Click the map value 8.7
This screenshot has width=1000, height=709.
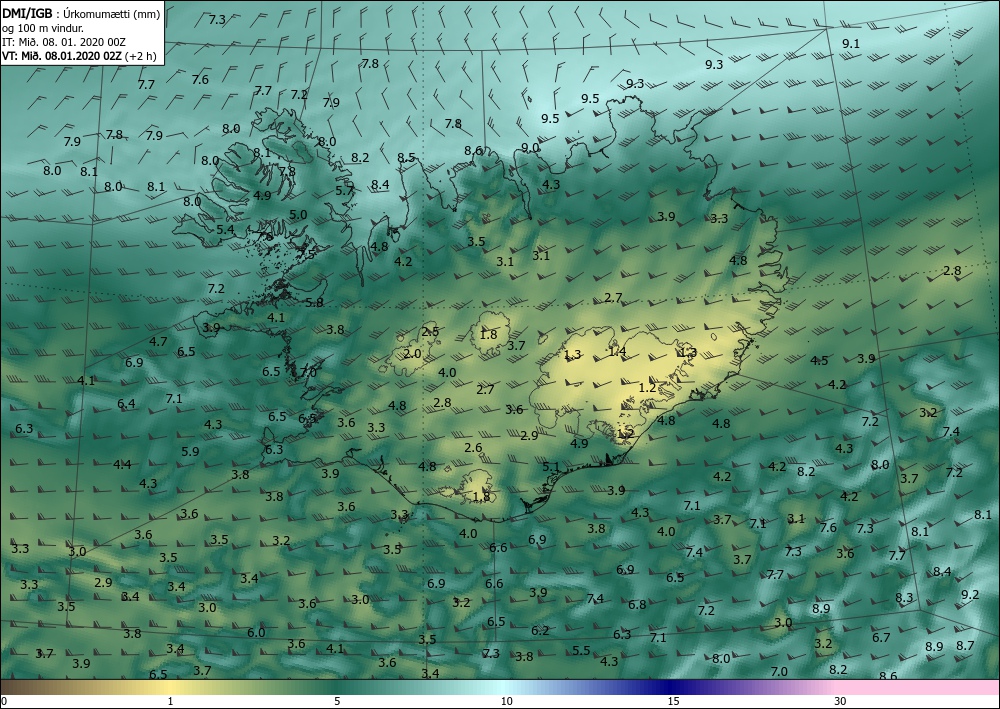[x=966, y=645]
